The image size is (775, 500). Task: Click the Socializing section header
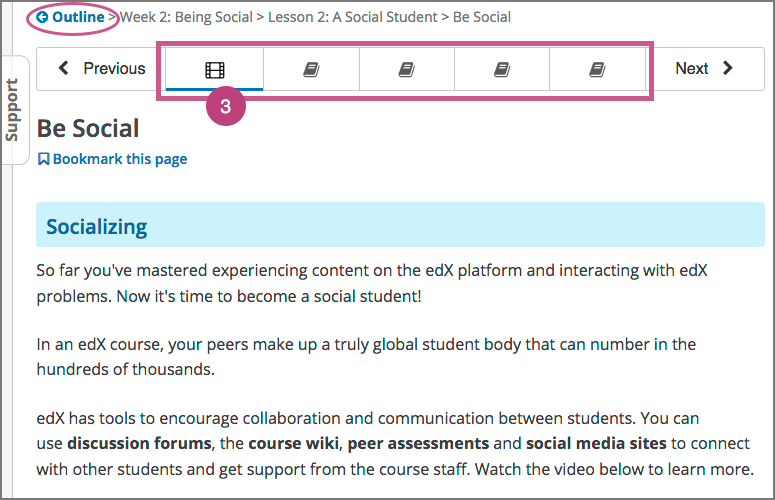(97, 226)
